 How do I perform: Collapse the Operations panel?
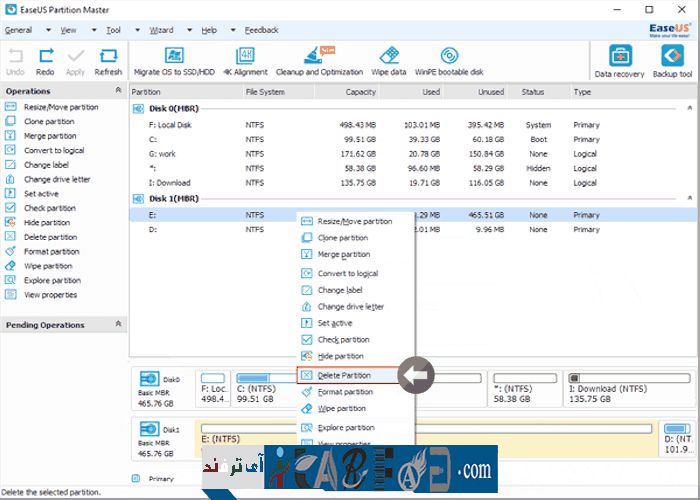tap(119, 91)
